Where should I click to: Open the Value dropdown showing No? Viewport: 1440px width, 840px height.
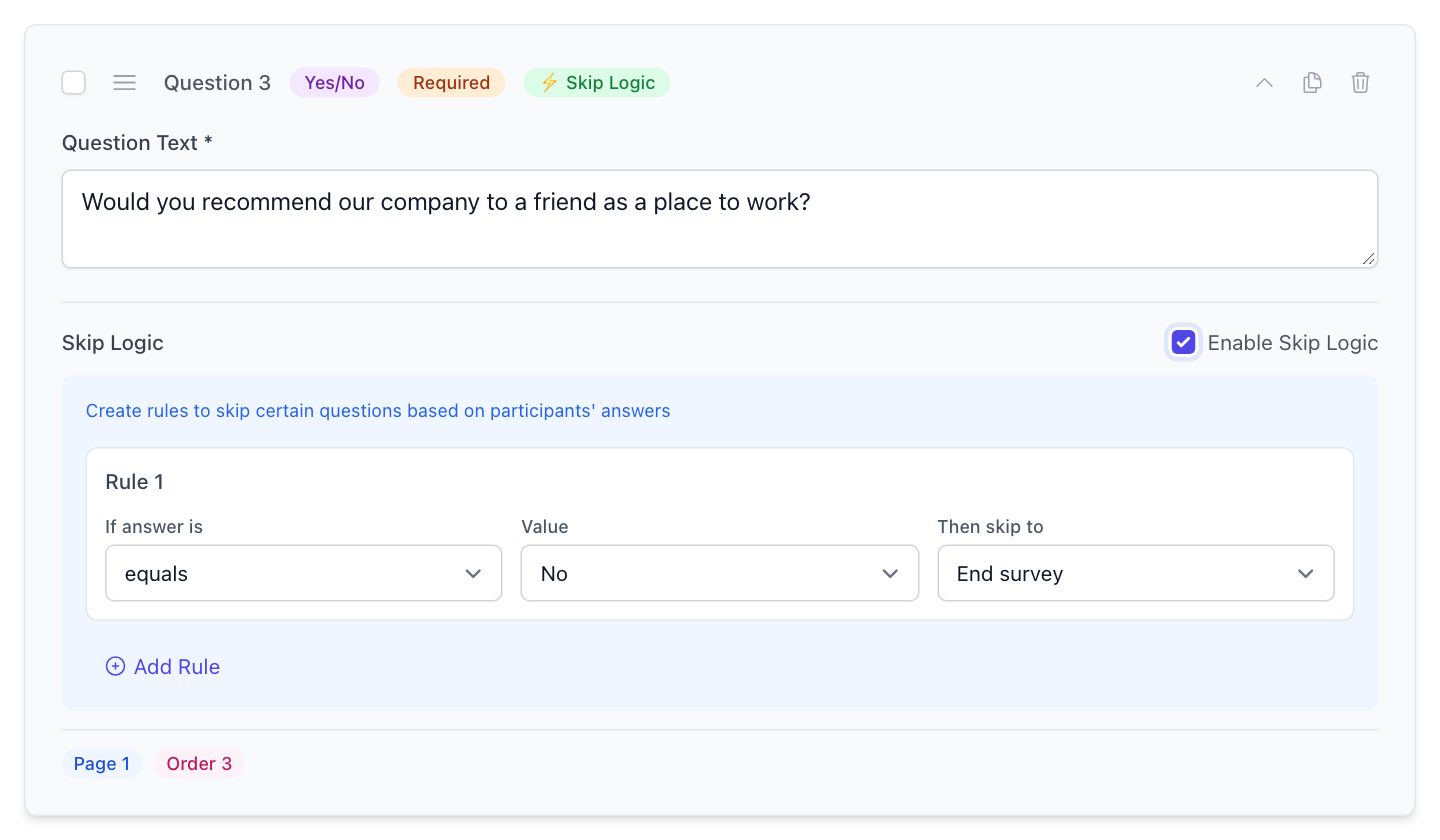pos(719,573)
